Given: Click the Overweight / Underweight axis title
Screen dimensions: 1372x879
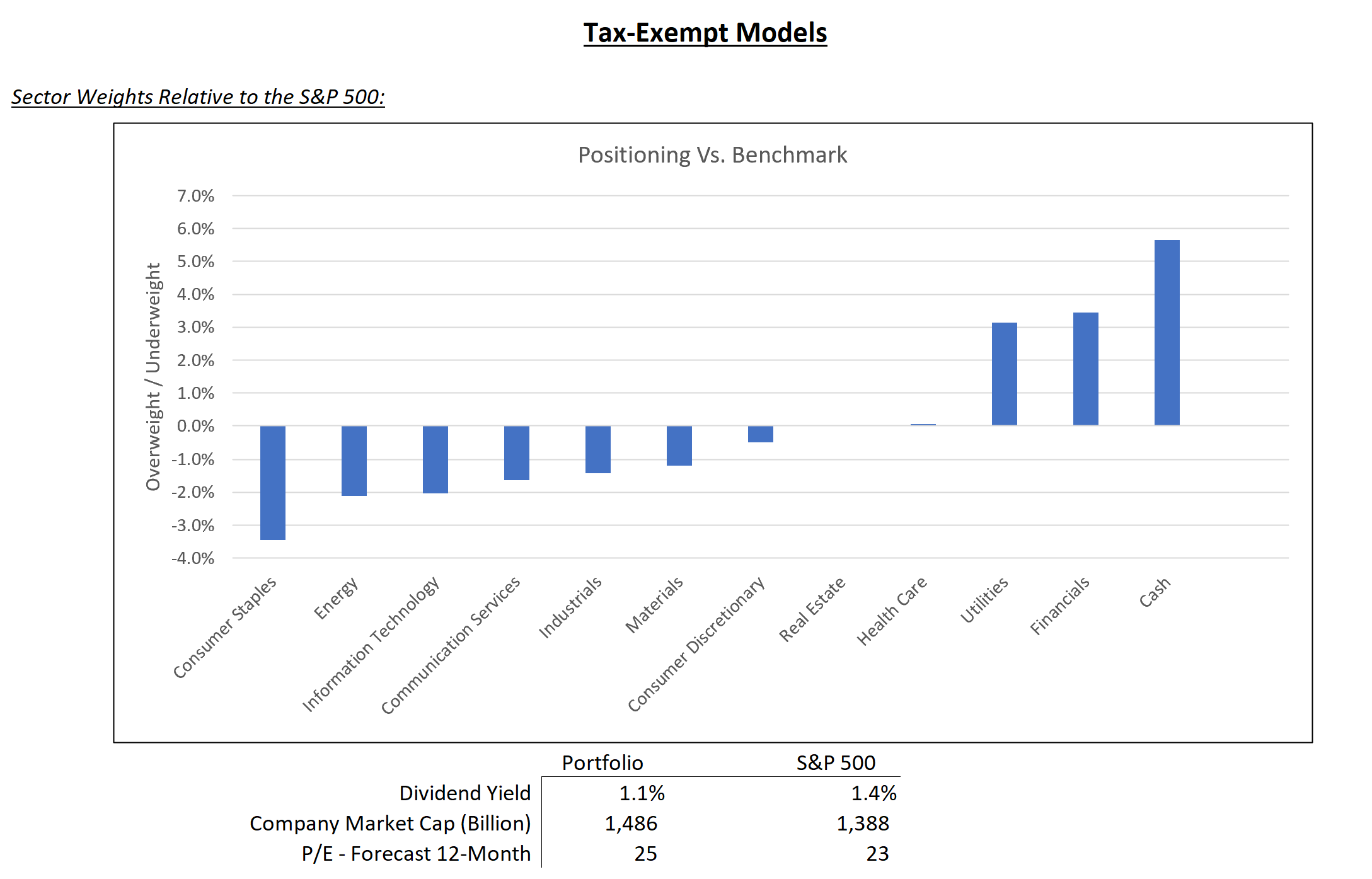Looking at the screenshot, I should 154,377.
